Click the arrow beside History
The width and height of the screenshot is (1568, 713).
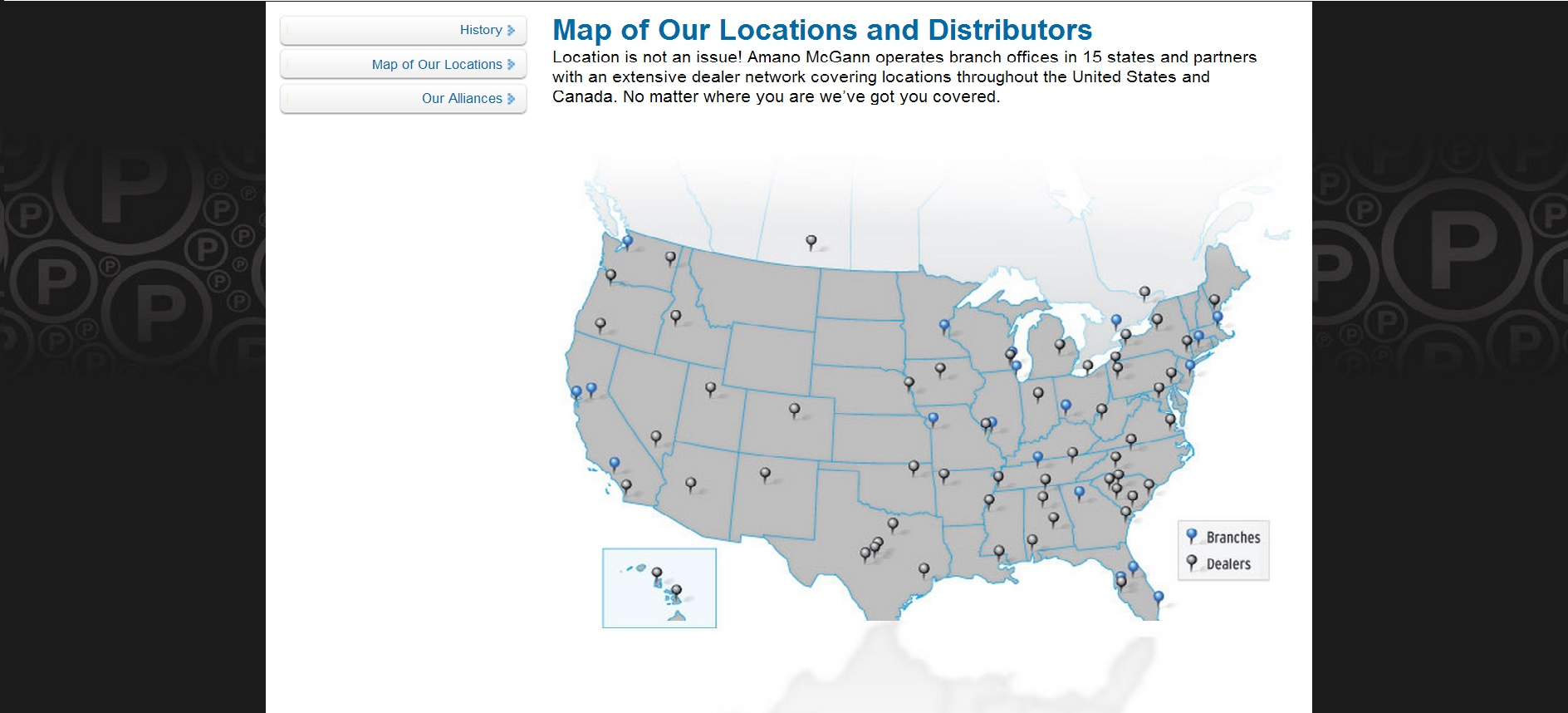point(512,30)
